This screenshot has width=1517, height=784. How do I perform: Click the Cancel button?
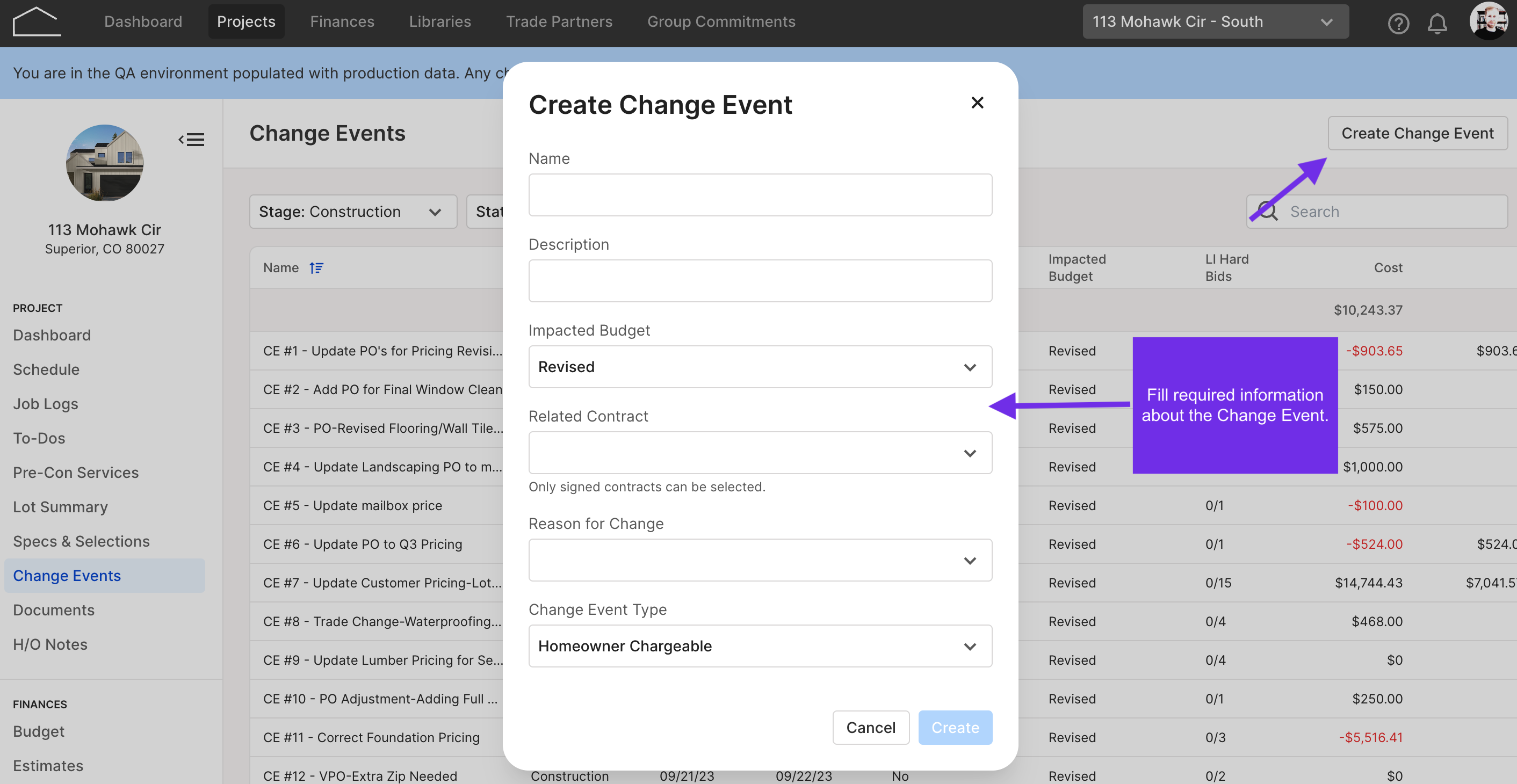click(x=870, y=728)
